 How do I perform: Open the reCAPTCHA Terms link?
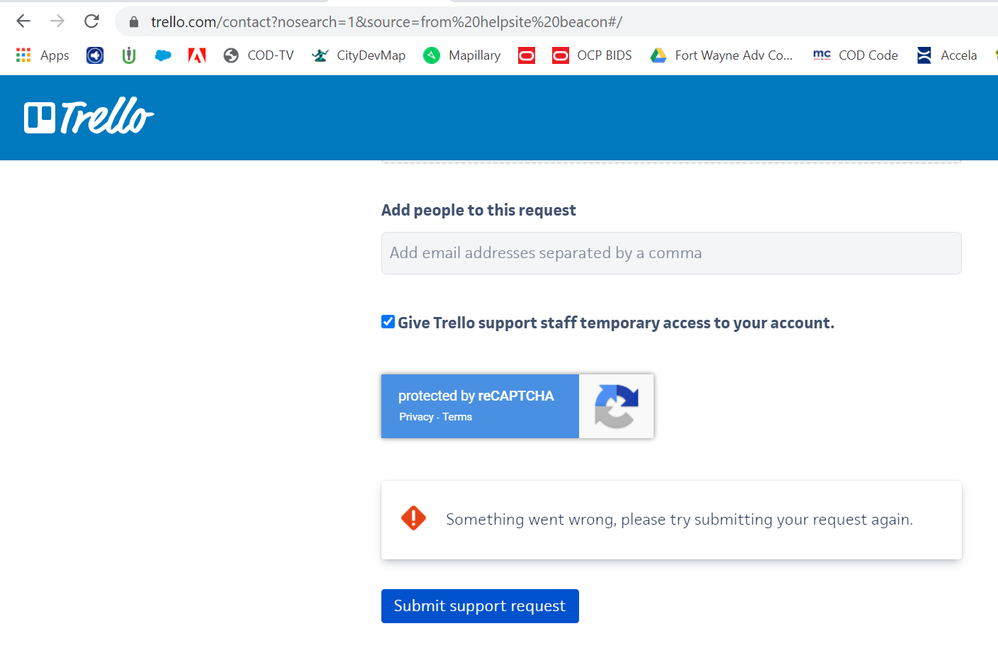pyautogui.click(x=457, y=417)
